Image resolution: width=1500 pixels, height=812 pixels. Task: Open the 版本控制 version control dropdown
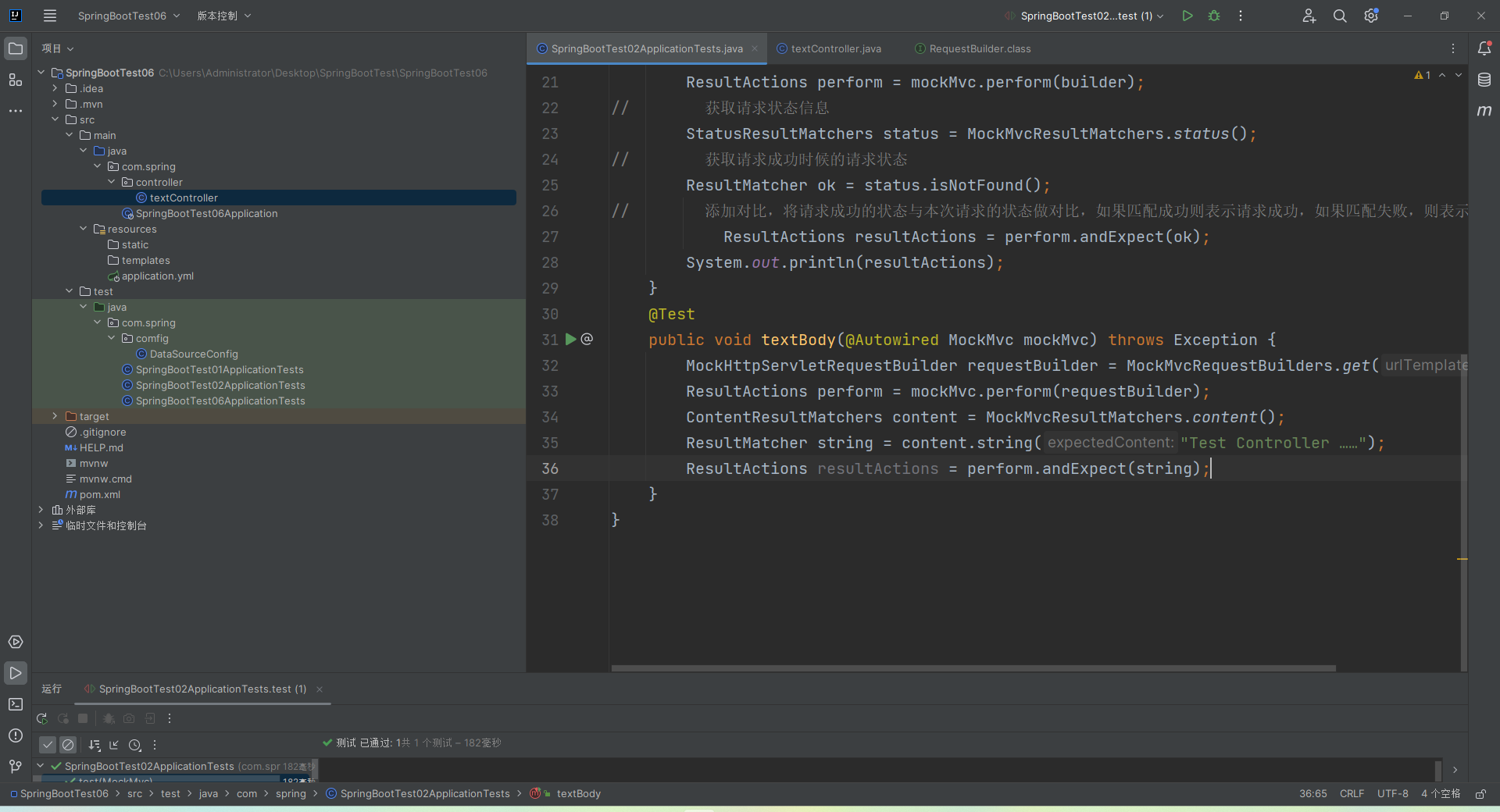(x=224, y=16)
